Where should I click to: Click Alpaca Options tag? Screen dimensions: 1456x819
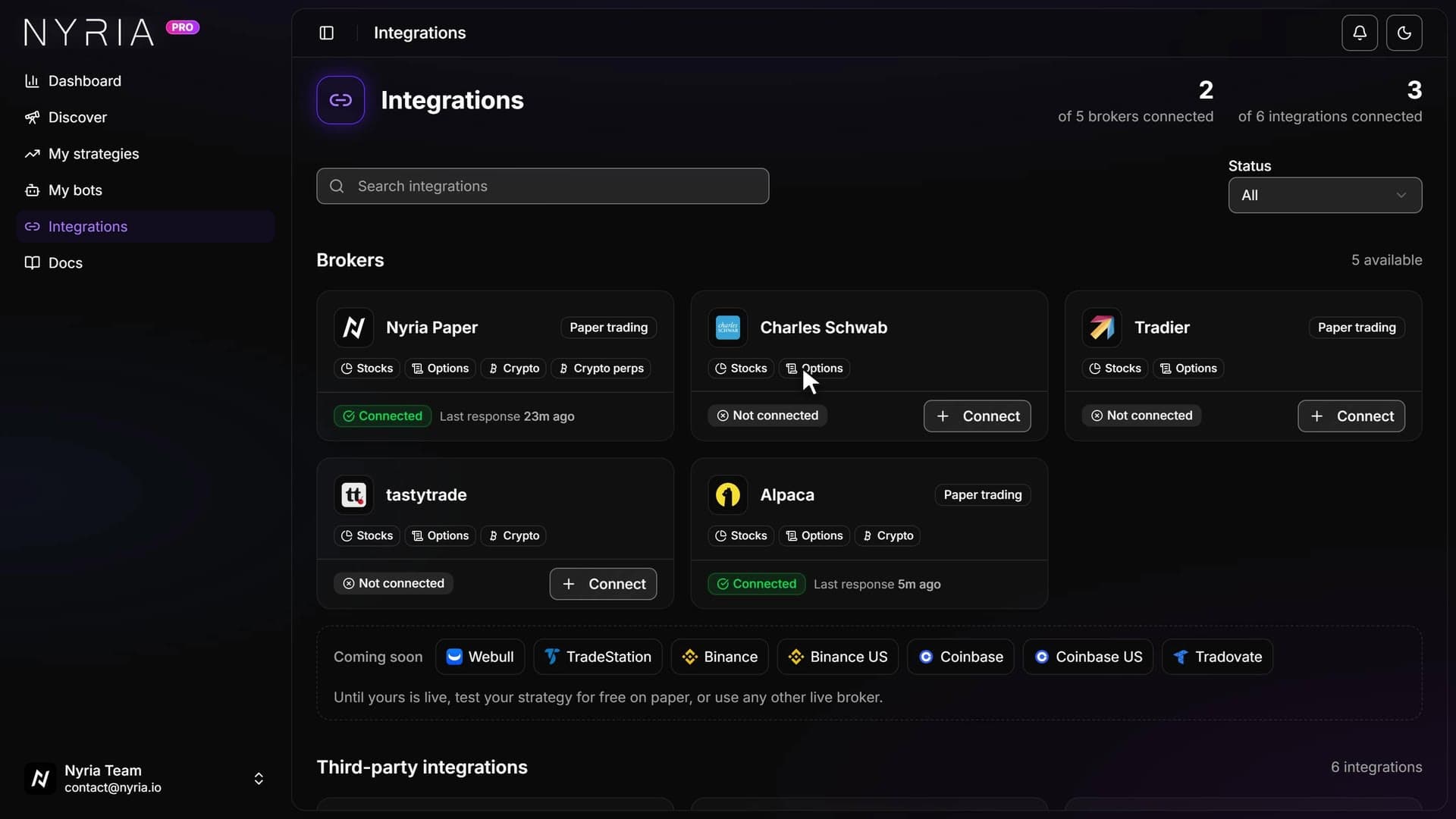tap(814, 536)
